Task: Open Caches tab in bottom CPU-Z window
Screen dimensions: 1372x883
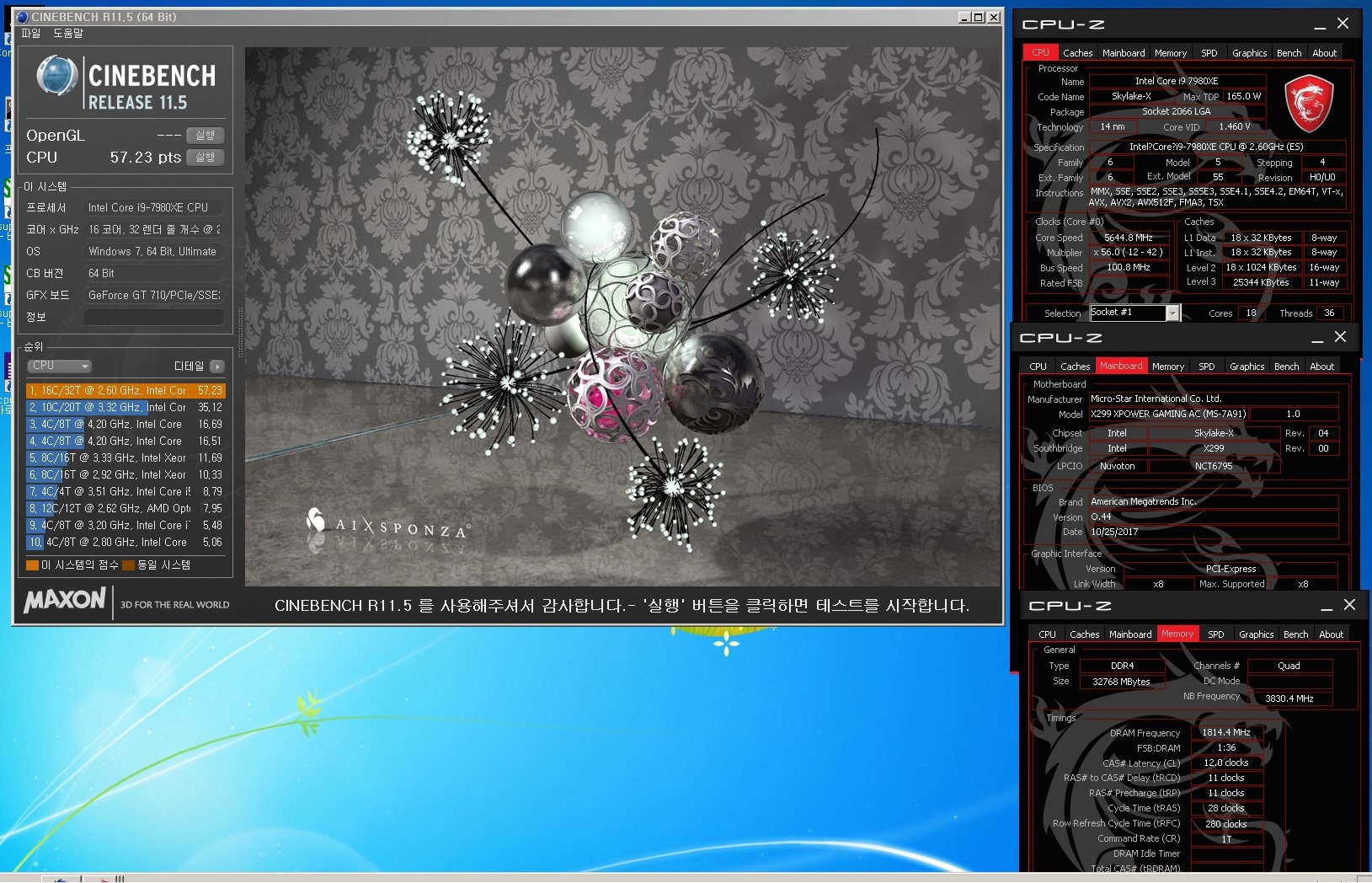Action: pyautogui.click(x=1084, y=634)
